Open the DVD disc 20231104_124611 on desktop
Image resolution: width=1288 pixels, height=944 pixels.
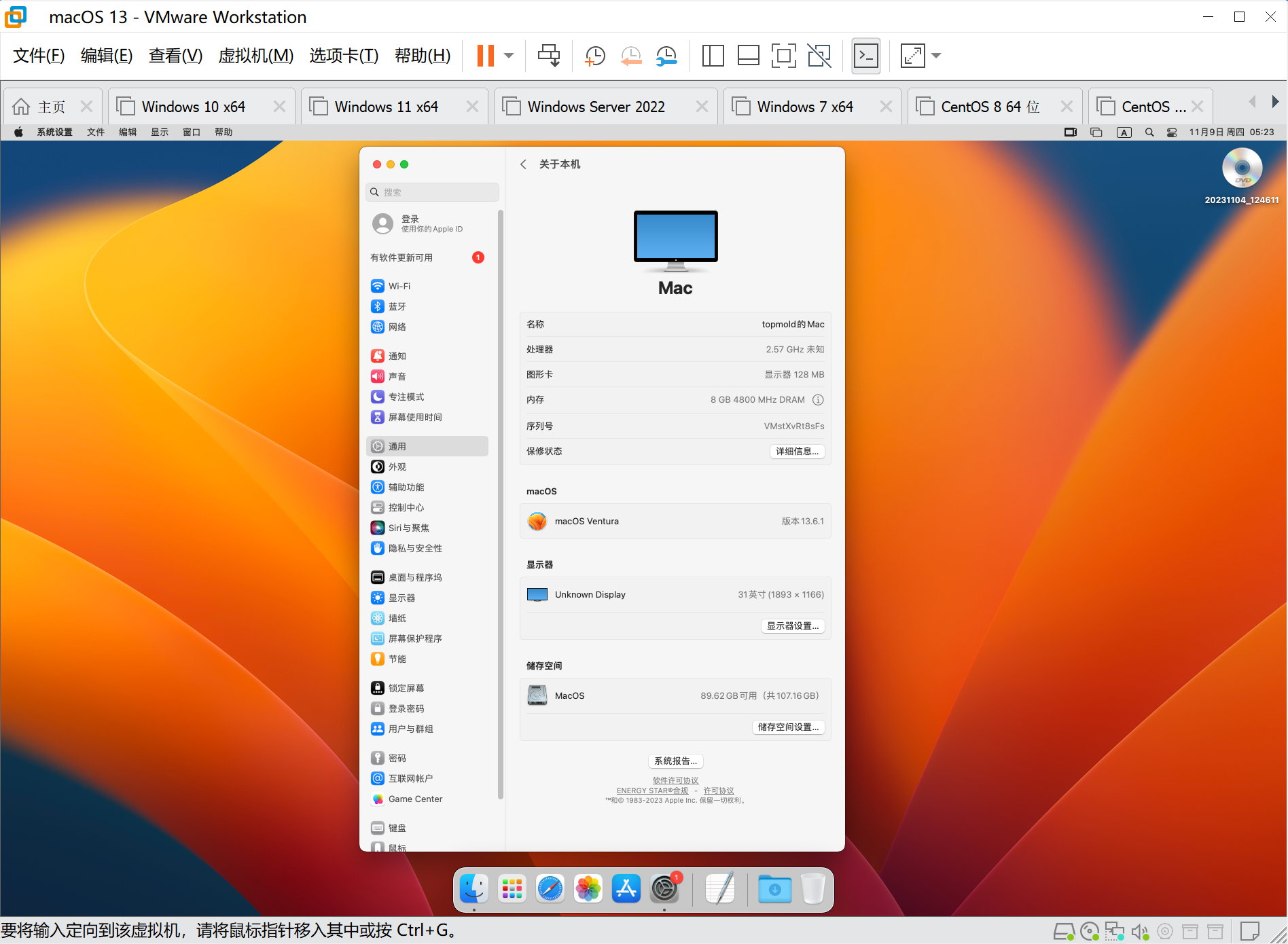point(1242,176)
